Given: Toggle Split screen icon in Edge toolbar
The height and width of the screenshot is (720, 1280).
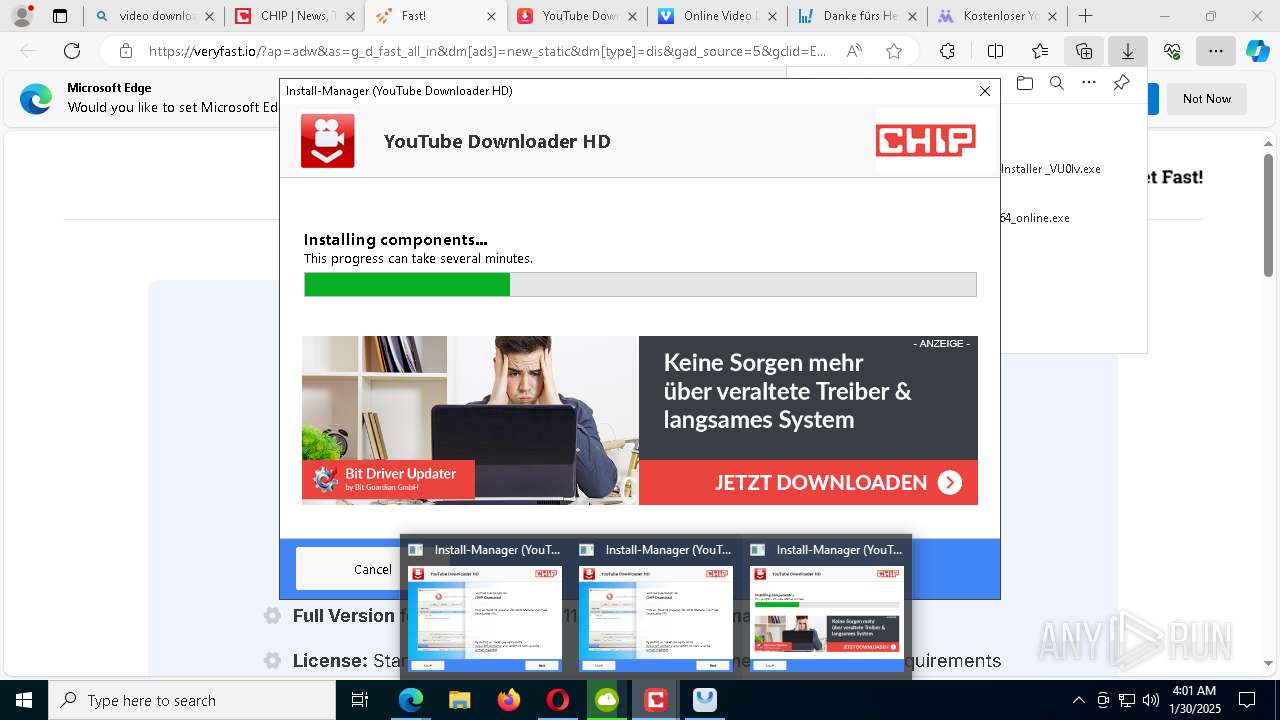Looking at the screenshot, I should coord(995,51).
